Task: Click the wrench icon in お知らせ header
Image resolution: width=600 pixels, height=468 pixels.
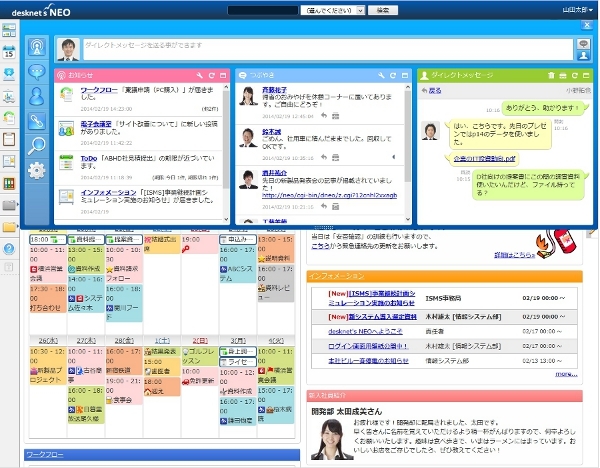Action: pyautogui.click(x=199, y=75)
